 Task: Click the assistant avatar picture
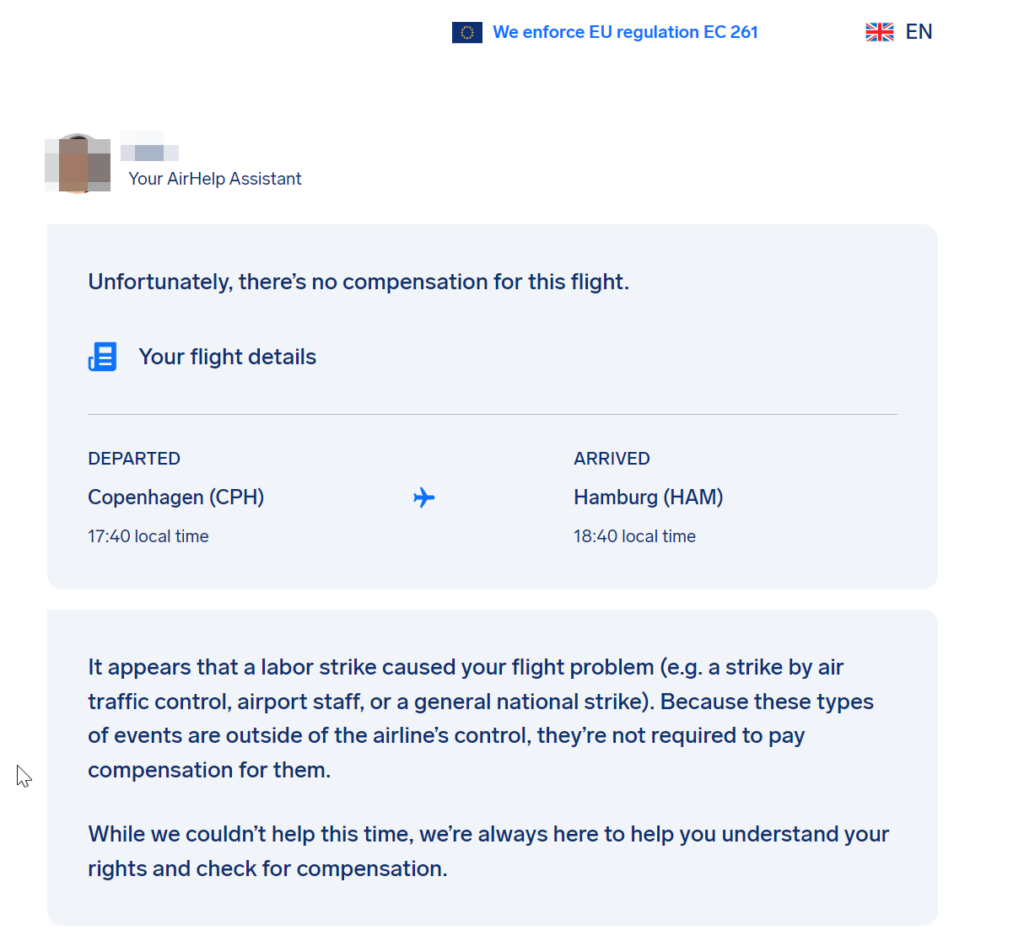(x=78, y=163)
